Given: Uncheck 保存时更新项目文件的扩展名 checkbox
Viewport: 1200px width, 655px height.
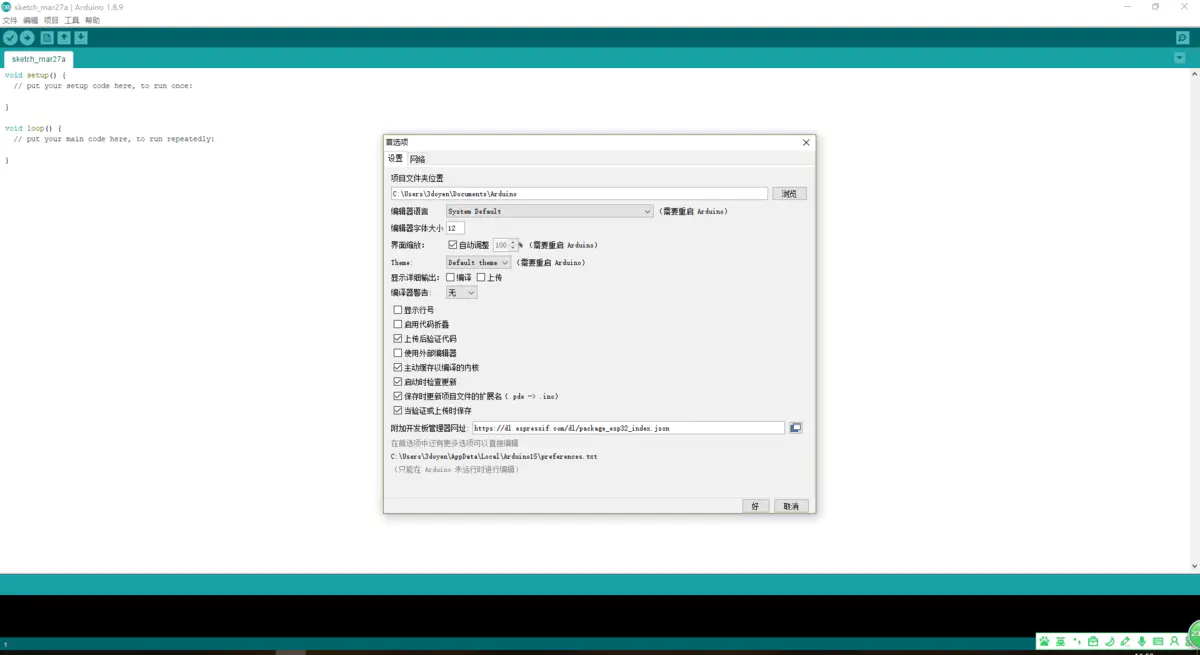Looking at the screenshot, I should click(x=398, y=396).
